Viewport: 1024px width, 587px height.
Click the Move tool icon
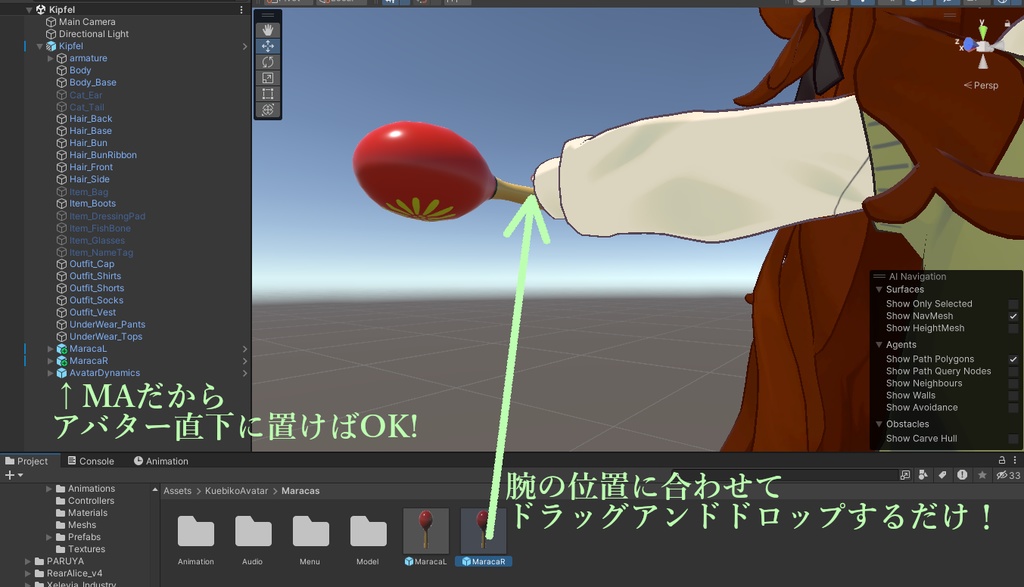(267, 46)
